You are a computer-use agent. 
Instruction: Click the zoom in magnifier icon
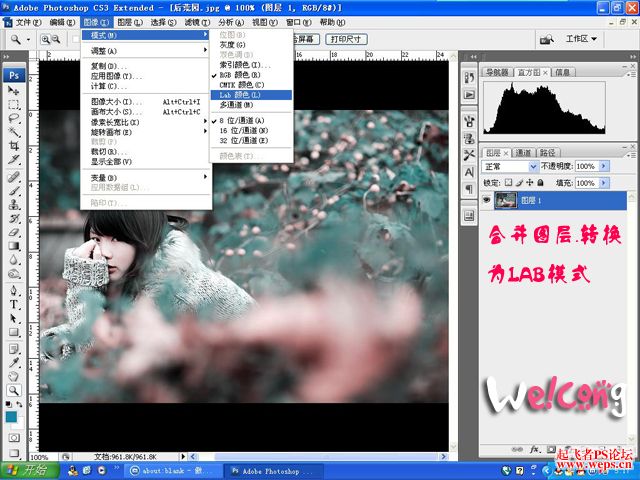pyautogui.click(x=45, y=39)
